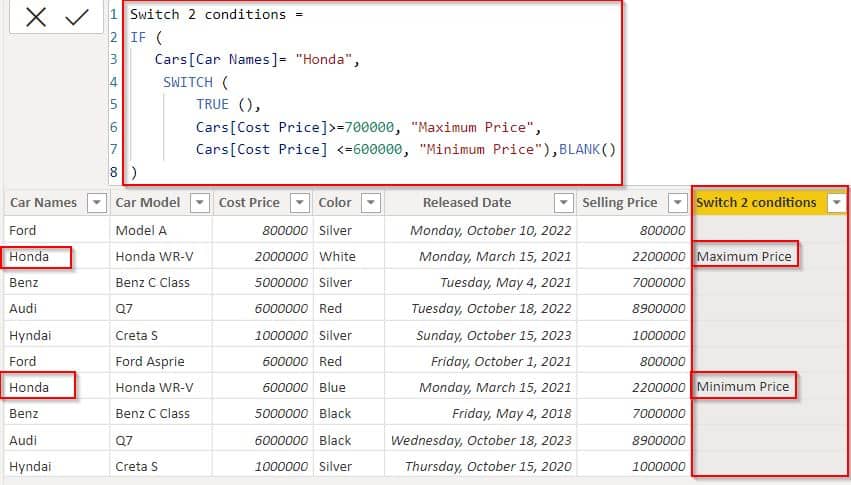This screenshot has width=851, height=485.
Task: Commit the formula with the checkmark icon
Action: 77,17
